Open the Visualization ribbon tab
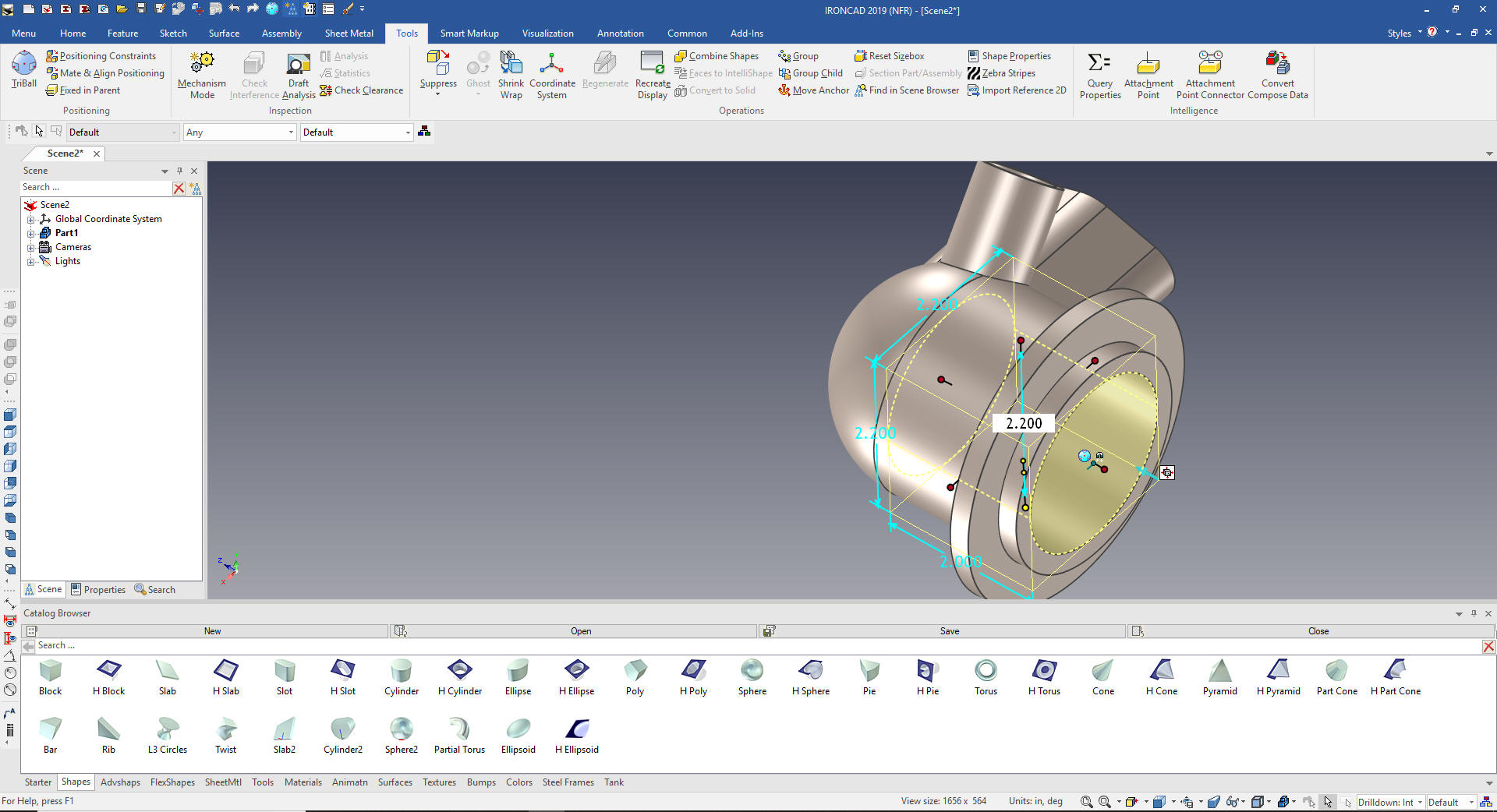The image size is (1497, 812). click(547, 34)
